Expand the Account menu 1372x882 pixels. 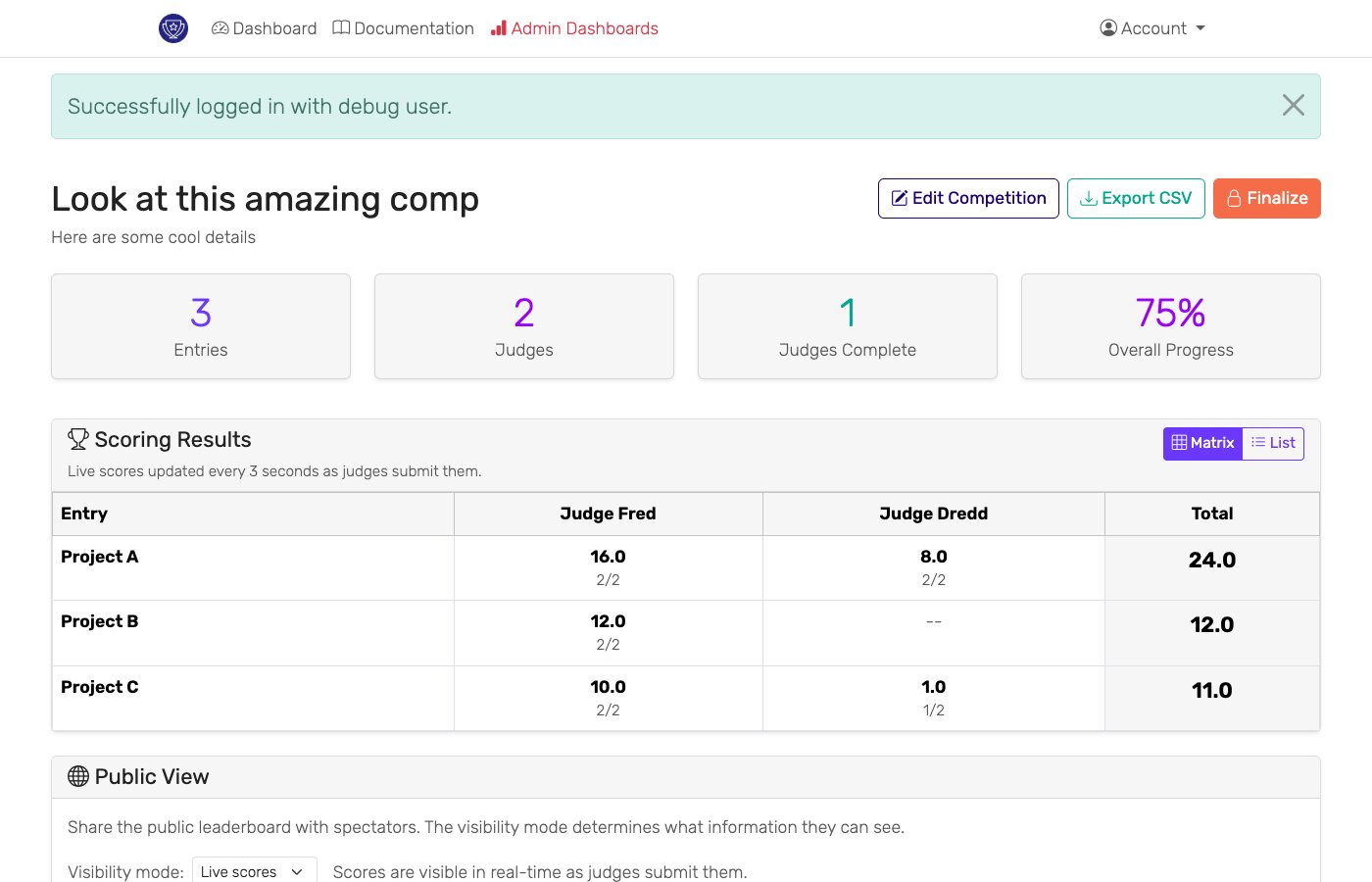[x=1151, y=28]
